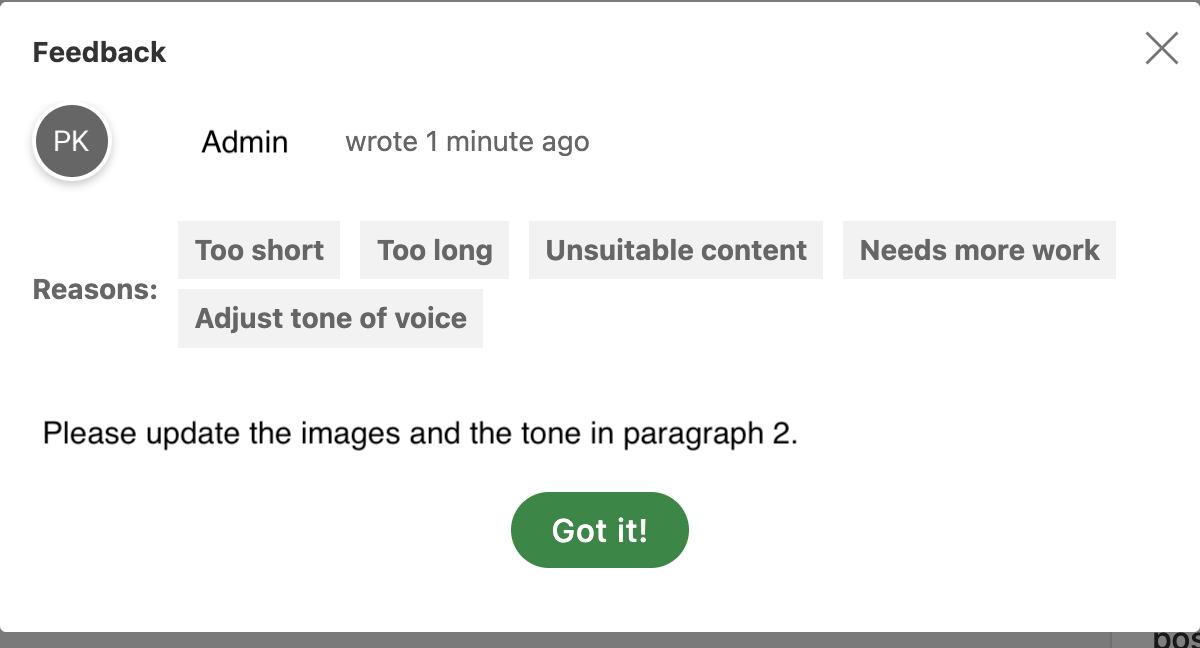
Task: Select the 'Too long' reason tag
Action: (x=434, y=250)
